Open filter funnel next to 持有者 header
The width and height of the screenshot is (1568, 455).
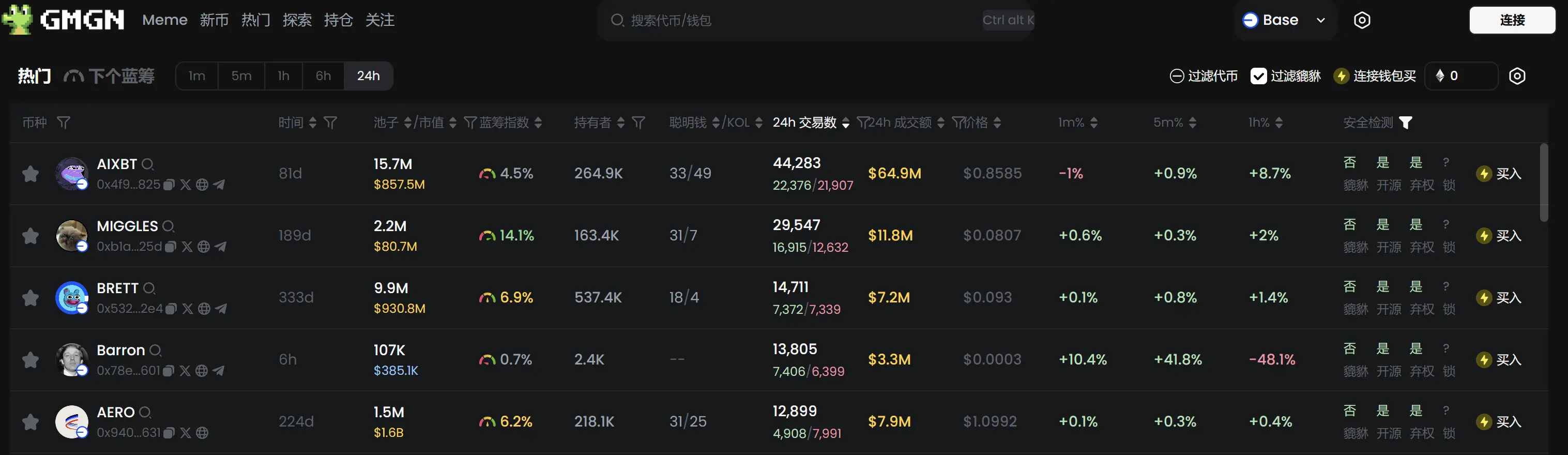pyautogui.click(x=638, y=123)
